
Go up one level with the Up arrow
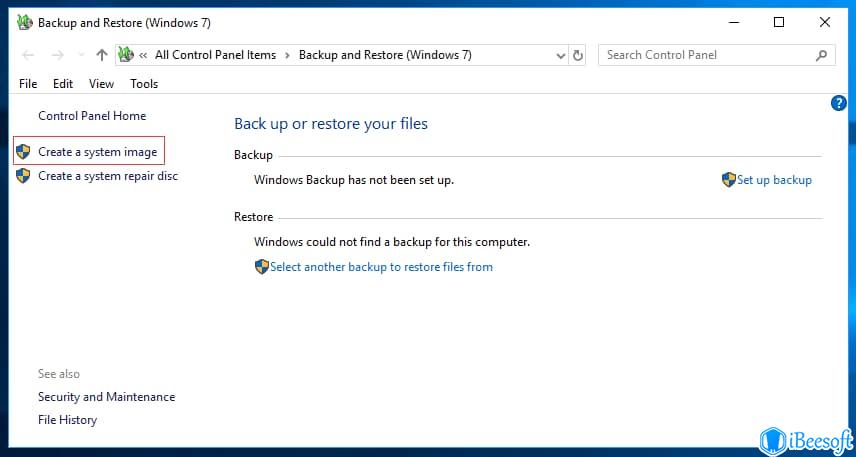point(102,55)
